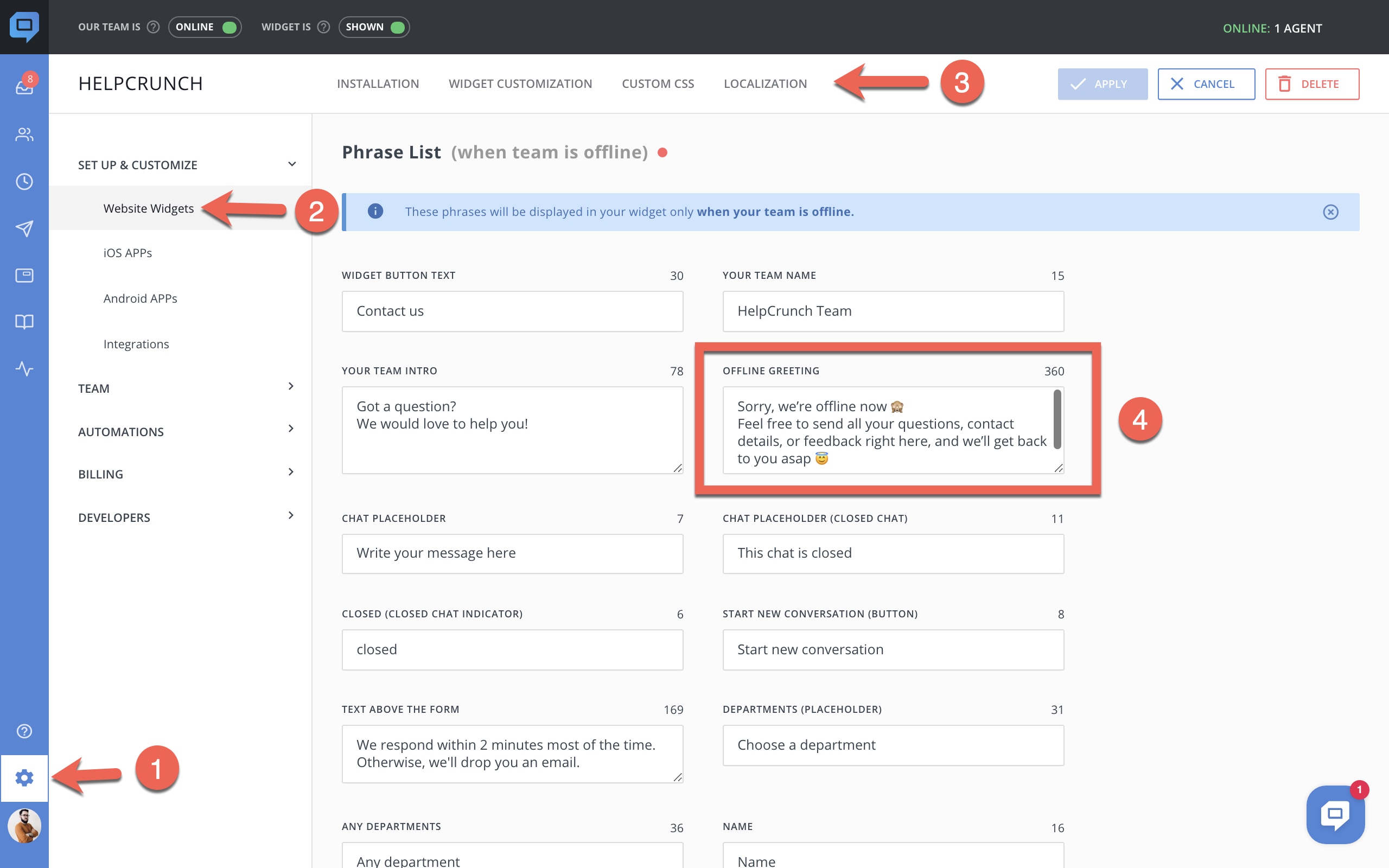This screenshot has height=868, width=1389.
Task: Dismiss the offline phrases info banner
Action: pyautogui.click(x=1330, y=212)
